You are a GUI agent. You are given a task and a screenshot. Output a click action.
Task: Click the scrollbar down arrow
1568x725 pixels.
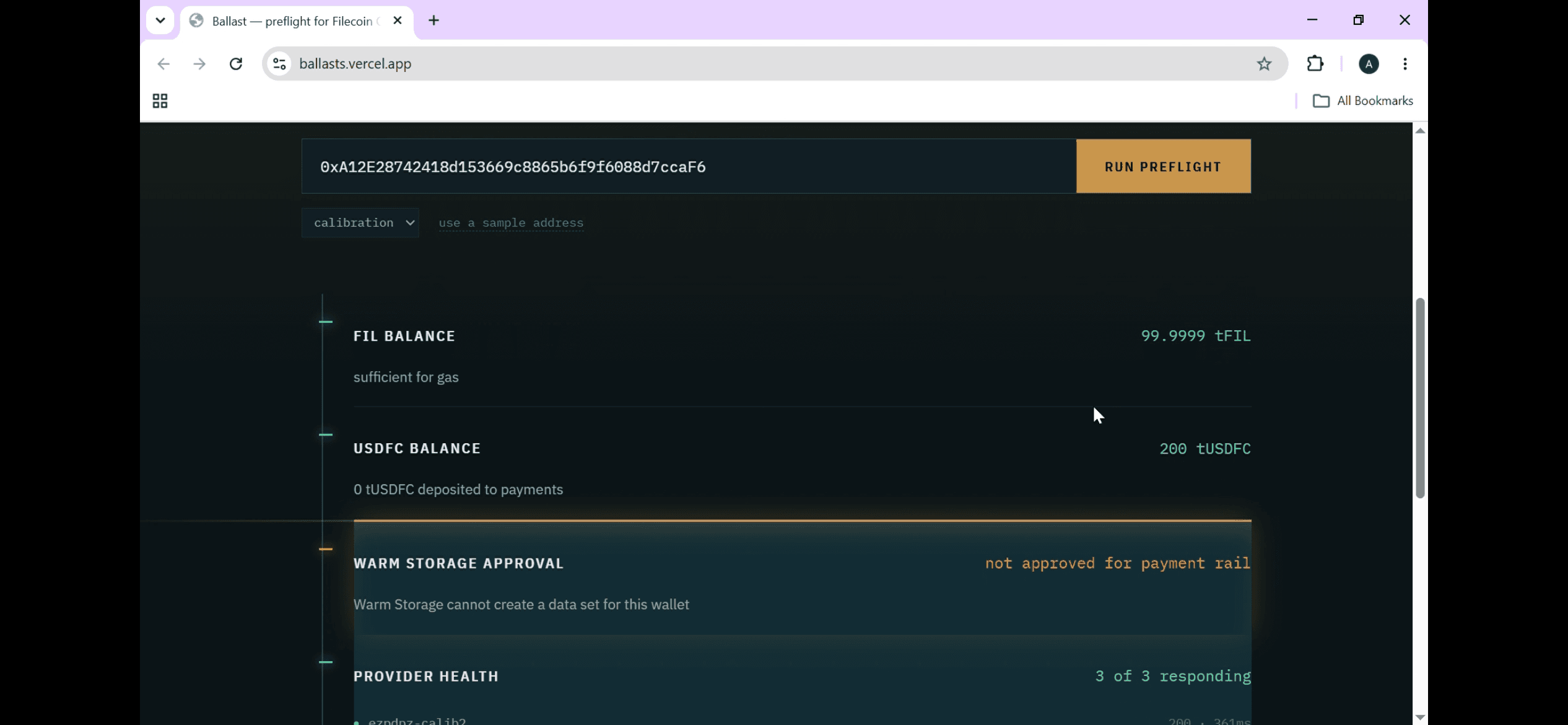pos(1420,717)
